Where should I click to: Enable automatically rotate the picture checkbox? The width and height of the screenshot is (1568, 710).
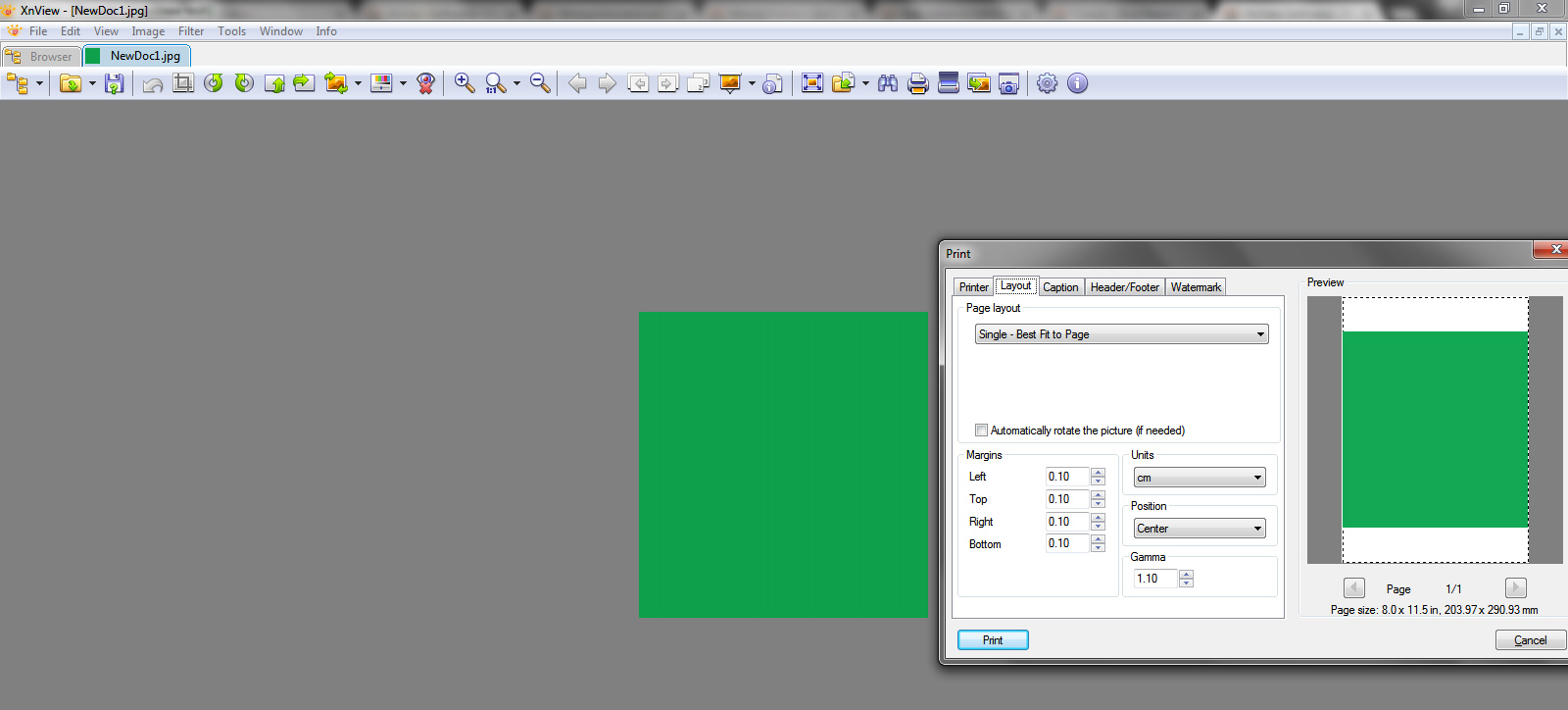tap(981, 431)
